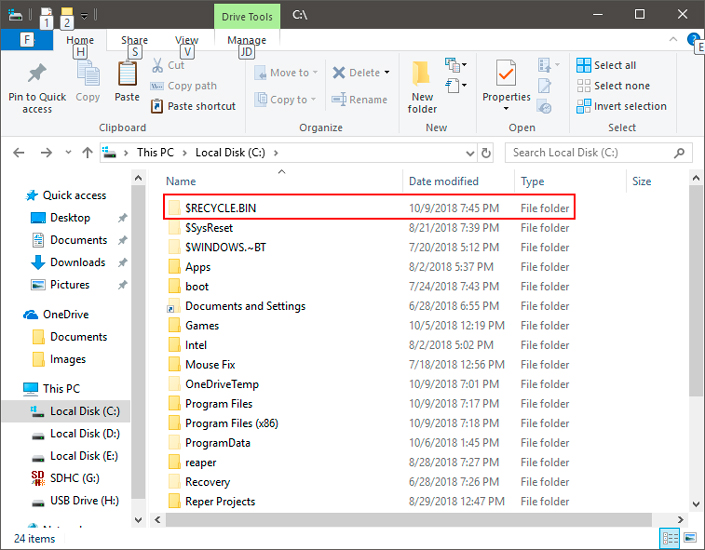The width and height of the screenshot is (705, 550).
Task: Go up one level arrow
Action: (87, 153)
